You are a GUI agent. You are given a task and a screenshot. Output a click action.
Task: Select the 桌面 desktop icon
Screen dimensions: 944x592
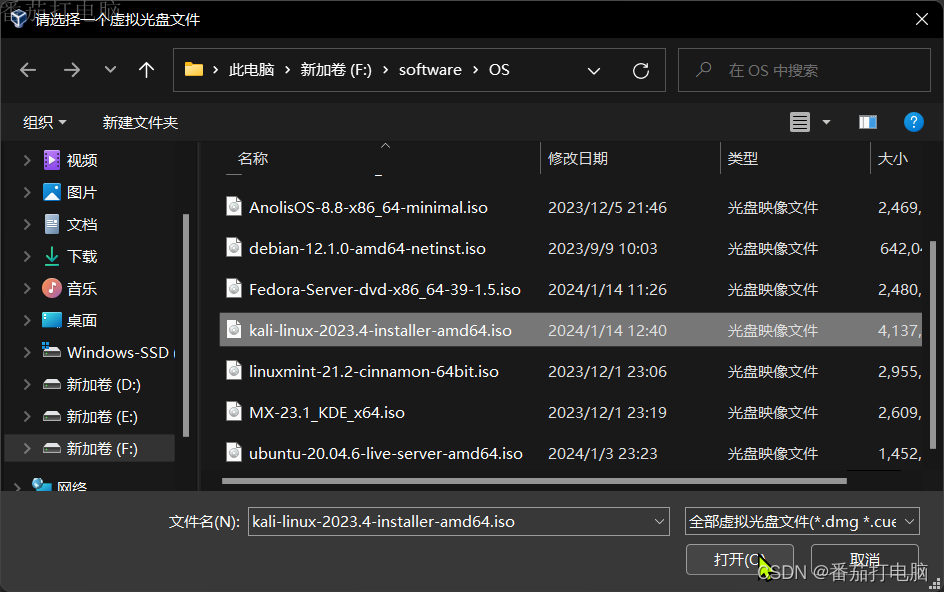(52, 320)
